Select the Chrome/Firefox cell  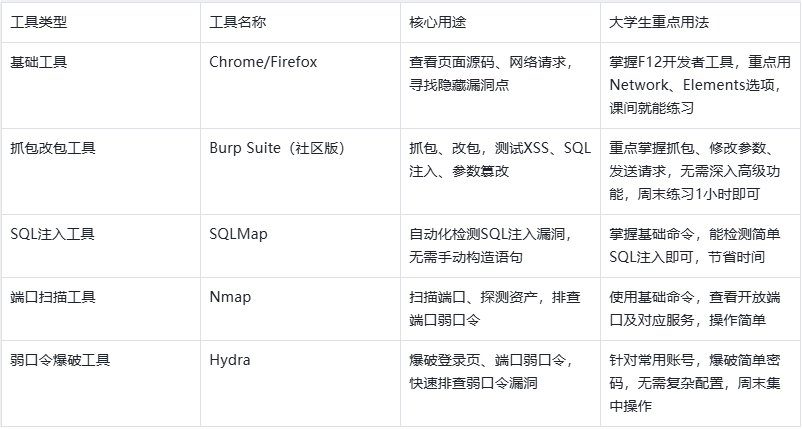(300, 85)
